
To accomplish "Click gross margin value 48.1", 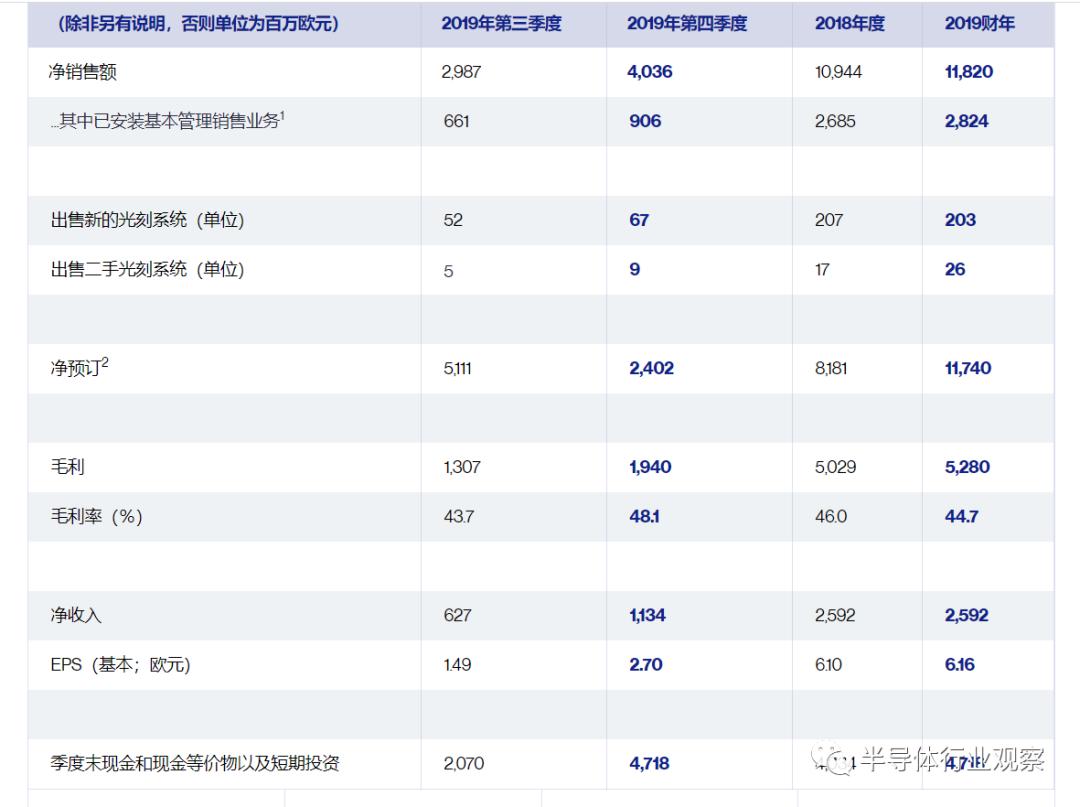I will pyautogui.click(x=644, y=516).
